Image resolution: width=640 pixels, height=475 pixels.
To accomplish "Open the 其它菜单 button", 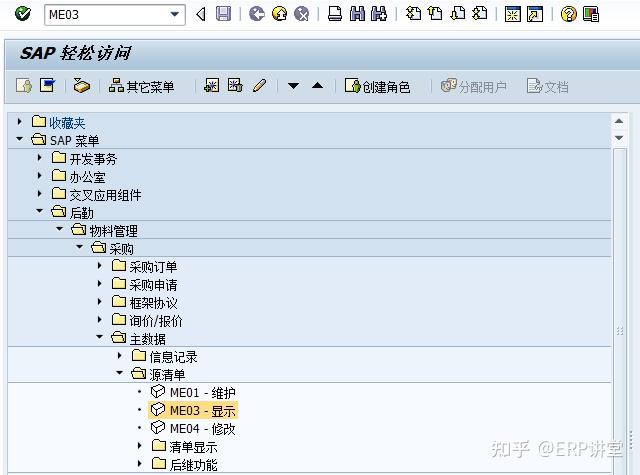I will coord(141,87).
